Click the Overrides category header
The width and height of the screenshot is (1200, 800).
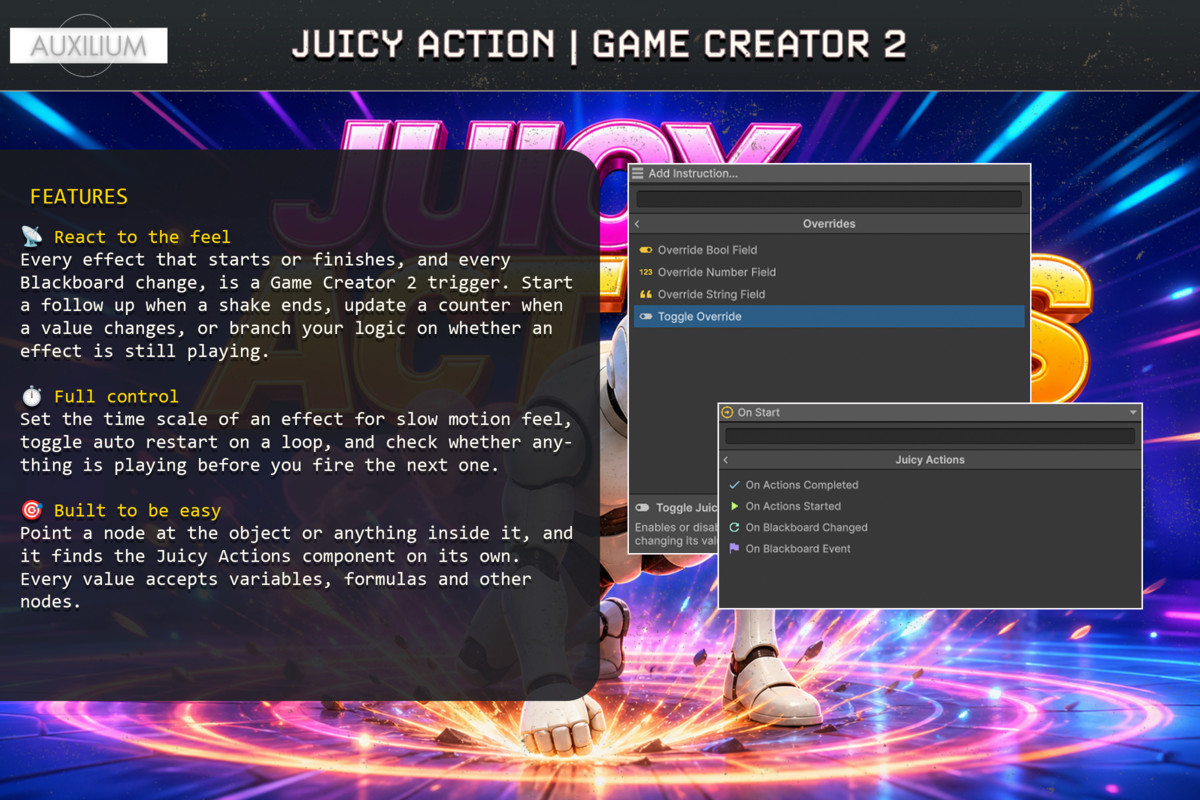pos(829,224)
